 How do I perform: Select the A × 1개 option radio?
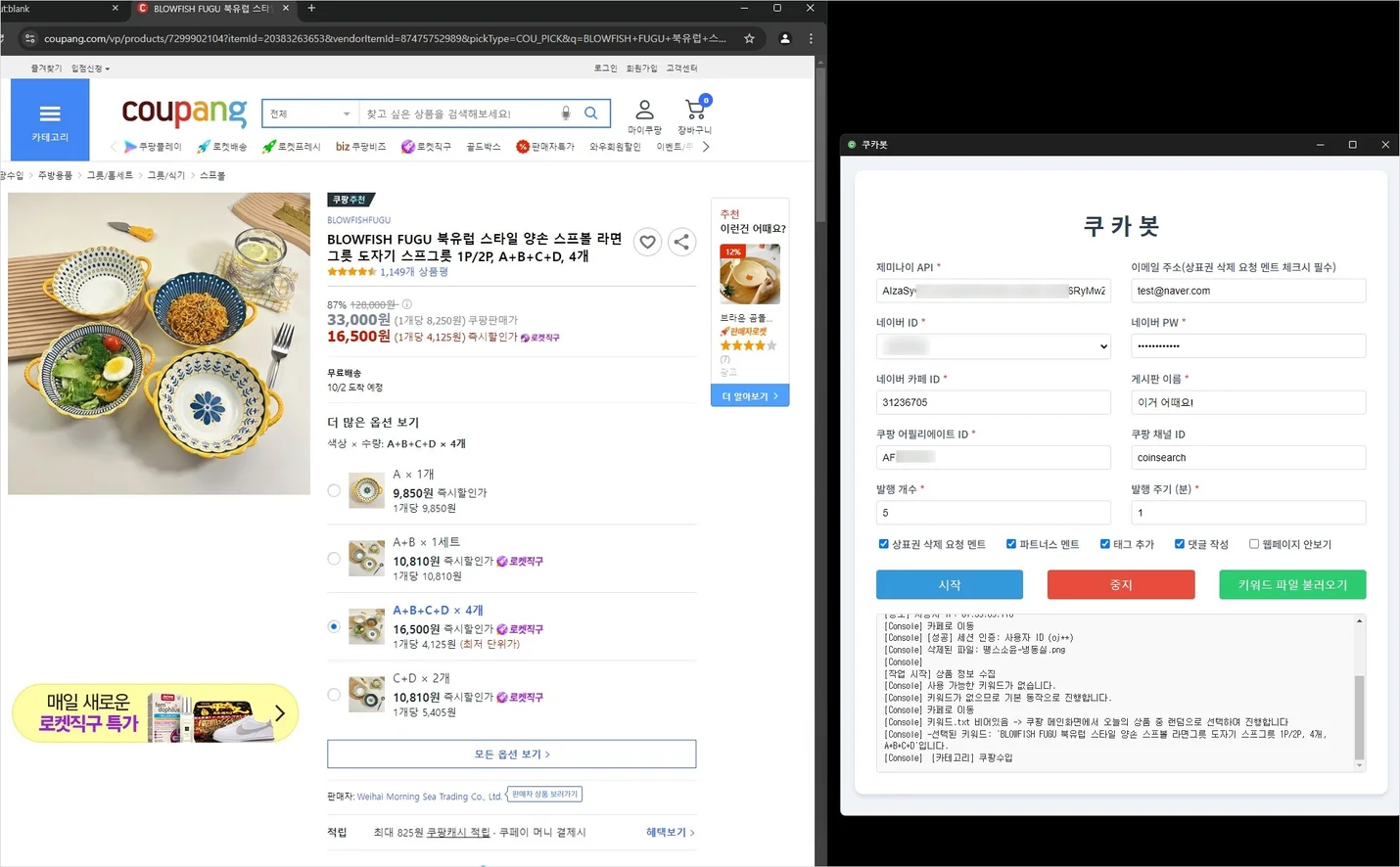coord(334,490)
